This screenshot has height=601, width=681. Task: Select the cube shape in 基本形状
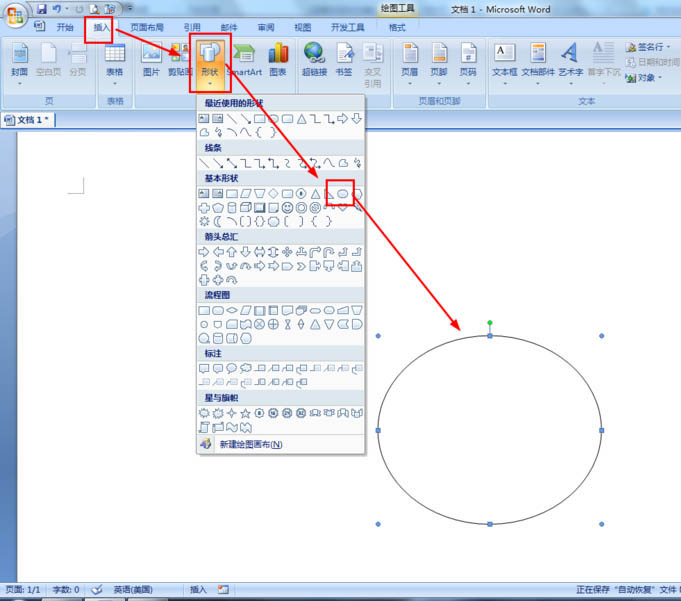point(245,208)
